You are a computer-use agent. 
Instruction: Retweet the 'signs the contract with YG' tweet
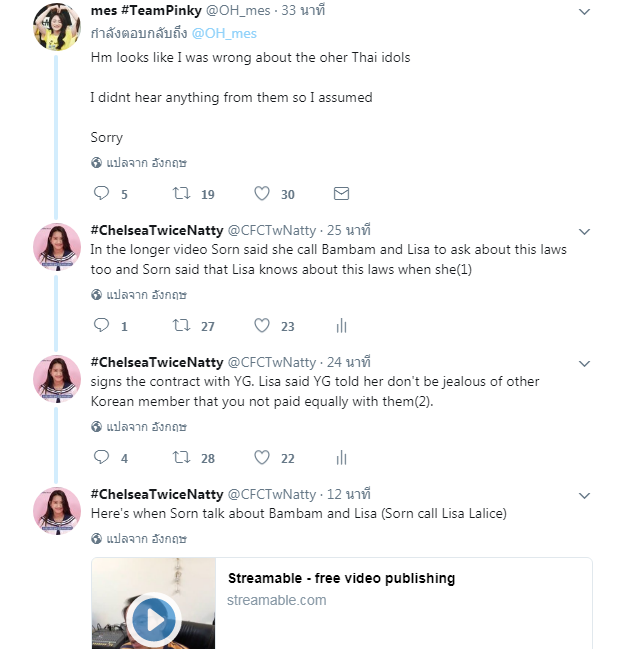pyautogui.click(x=182, y=457)
